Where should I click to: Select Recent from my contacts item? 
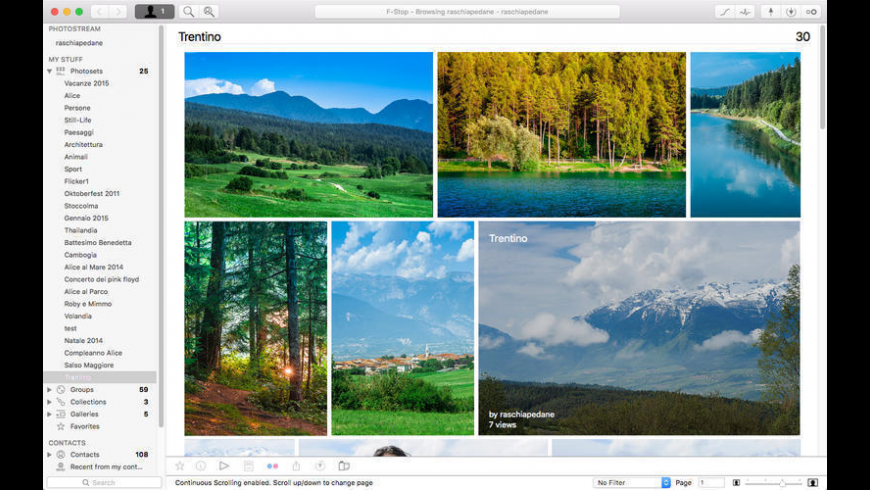click(106, 467)
